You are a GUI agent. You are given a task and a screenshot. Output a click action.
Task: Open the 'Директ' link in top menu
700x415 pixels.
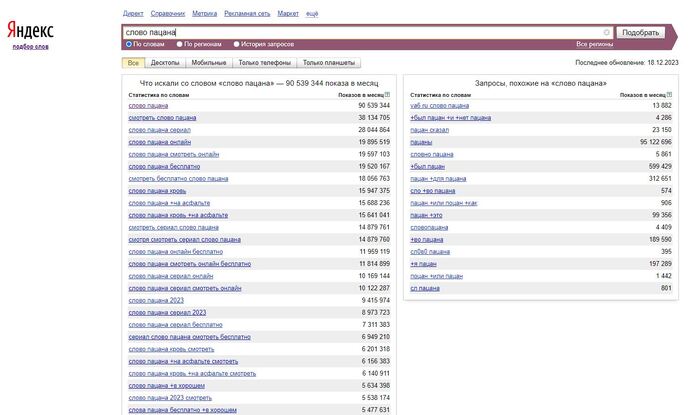pos(132,15)
